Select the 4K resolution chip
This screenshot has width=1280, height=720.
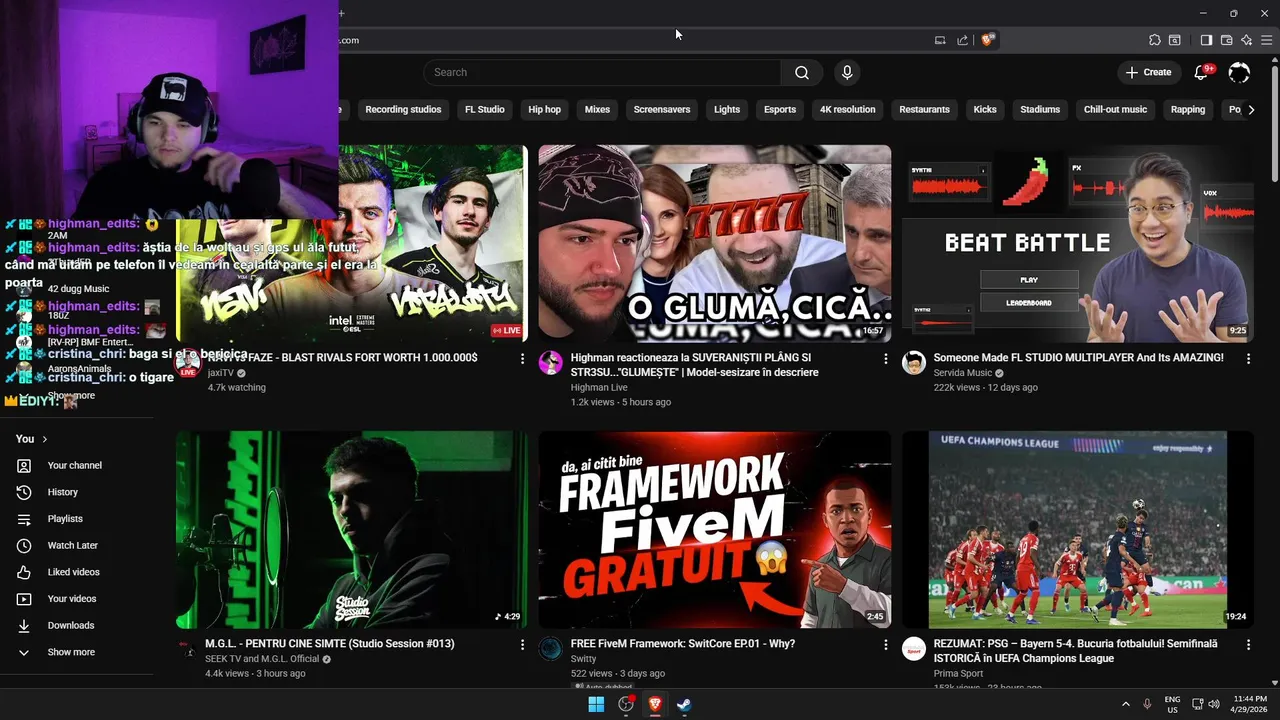(848, 110)
